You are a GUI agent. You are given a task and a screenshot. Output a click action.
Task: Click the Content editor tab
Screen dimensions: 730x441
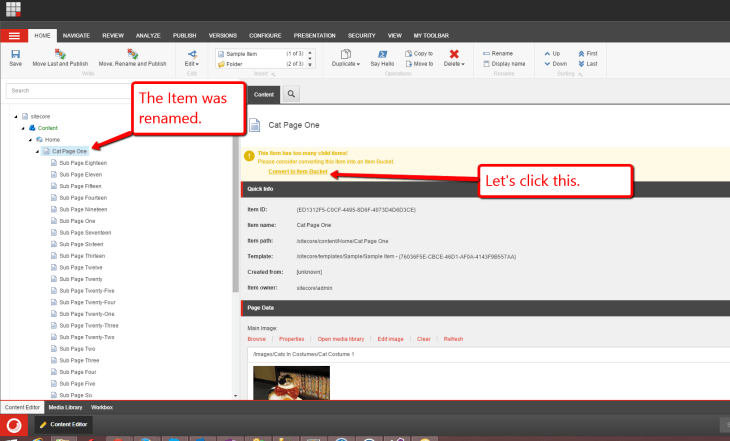tap(264, 95)
